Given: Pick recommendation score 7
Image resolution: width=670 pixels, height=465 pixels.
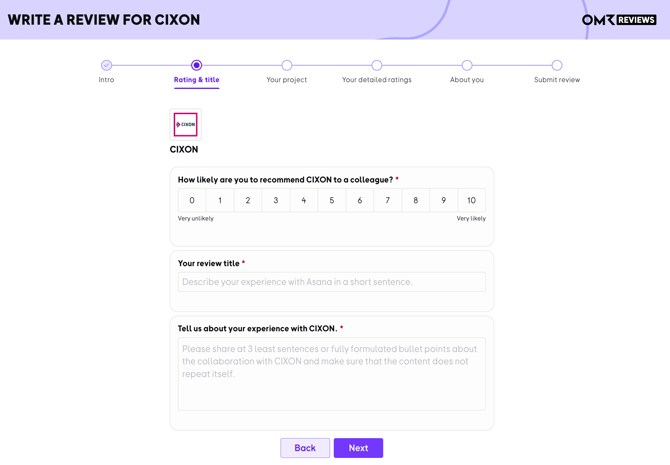Looking at the screenshot, I should pos(388,200).
